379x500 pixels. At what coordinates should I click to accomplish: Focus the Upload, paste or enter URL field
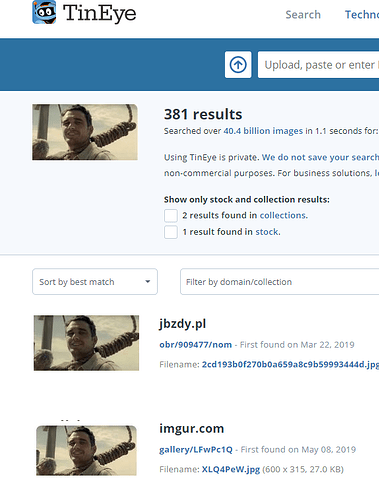(318, 65)
